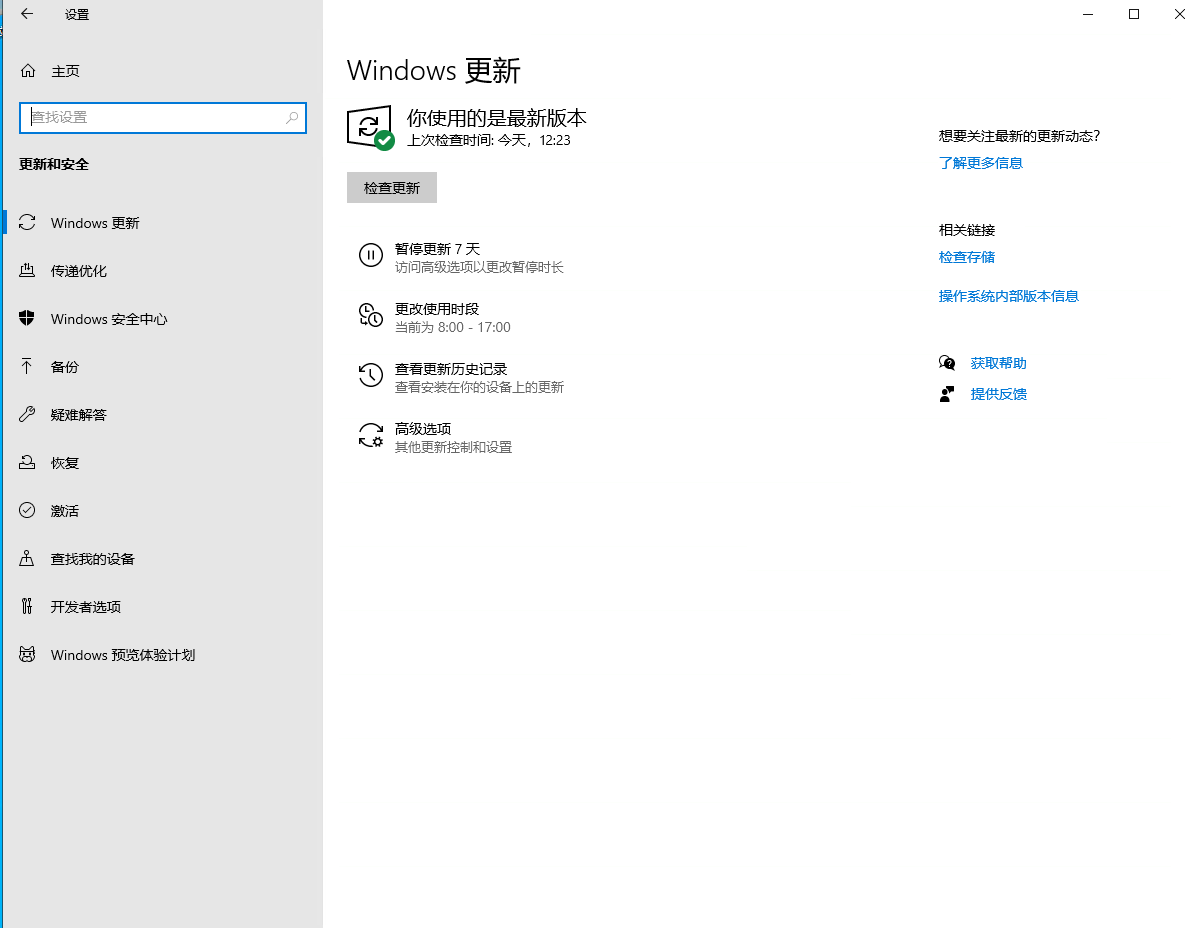1202x928 pixels.
Task: Open 高级选项 advanced options
Action: point(435,437)
